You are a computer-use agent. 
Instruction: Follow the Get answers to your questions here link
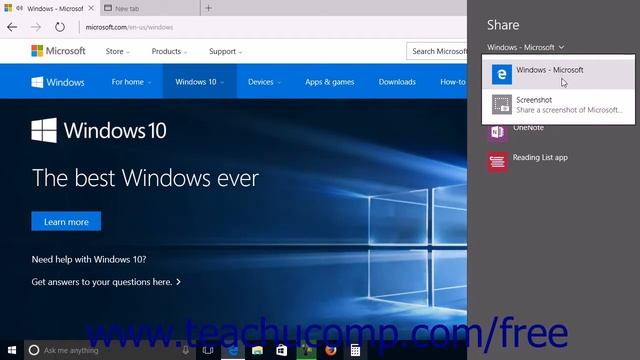(106, 282)
